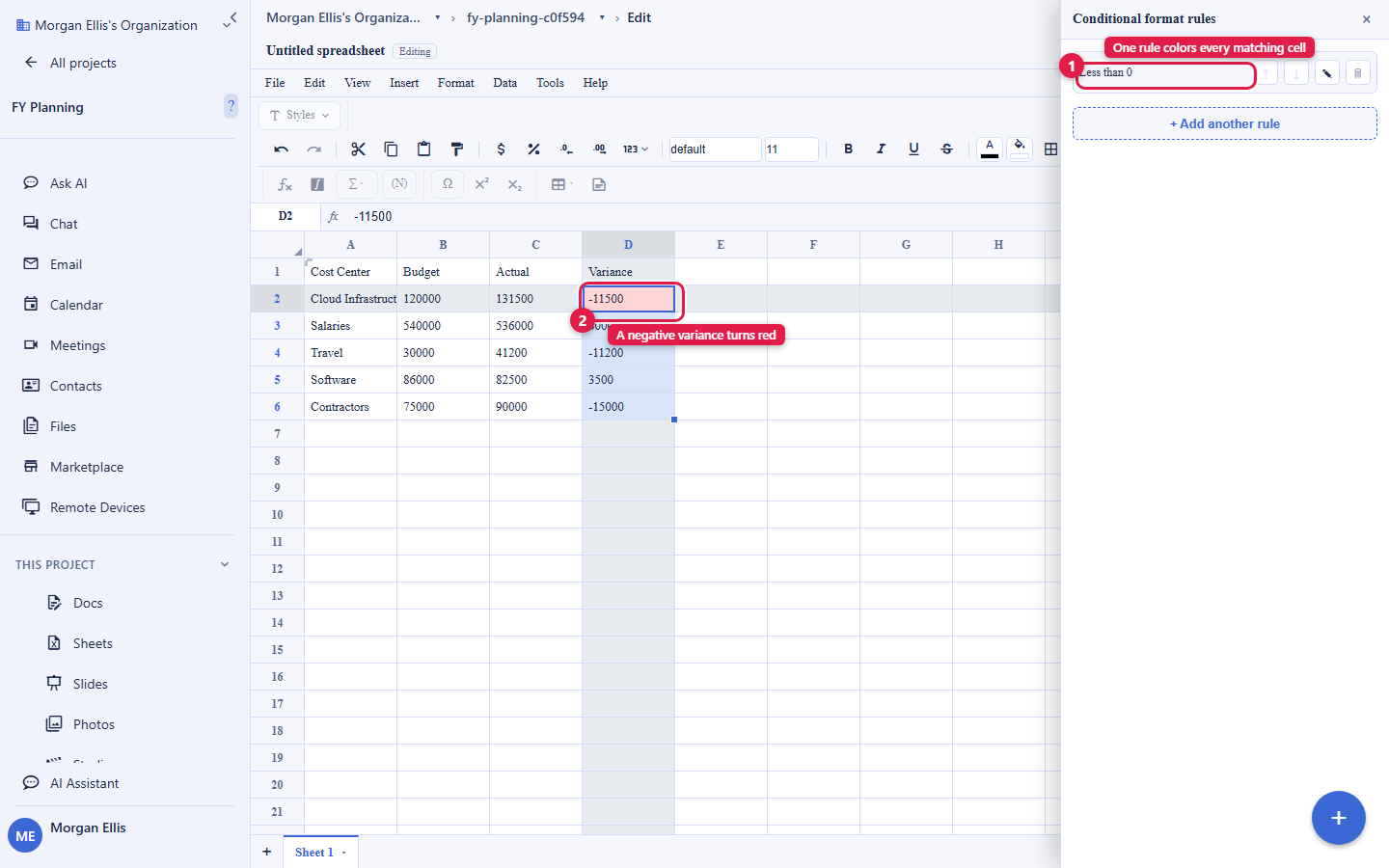
Task: Click the (N) named range button
Action: coord(399,184)
